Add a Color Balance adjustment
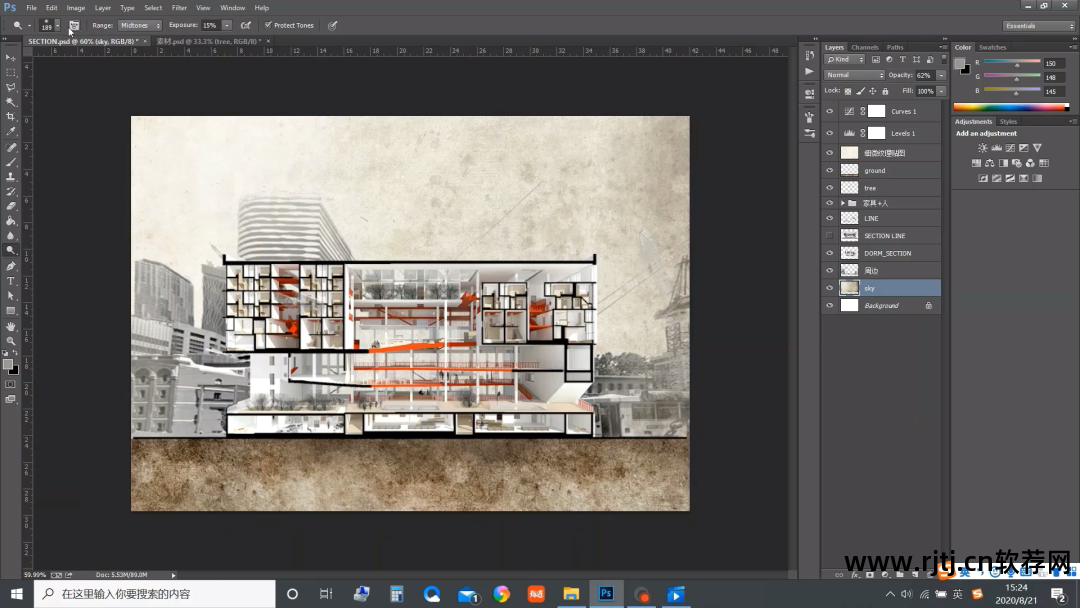The height and width of the screenshot is (608, 1080). pyautogui.click(x=990, y=163)
